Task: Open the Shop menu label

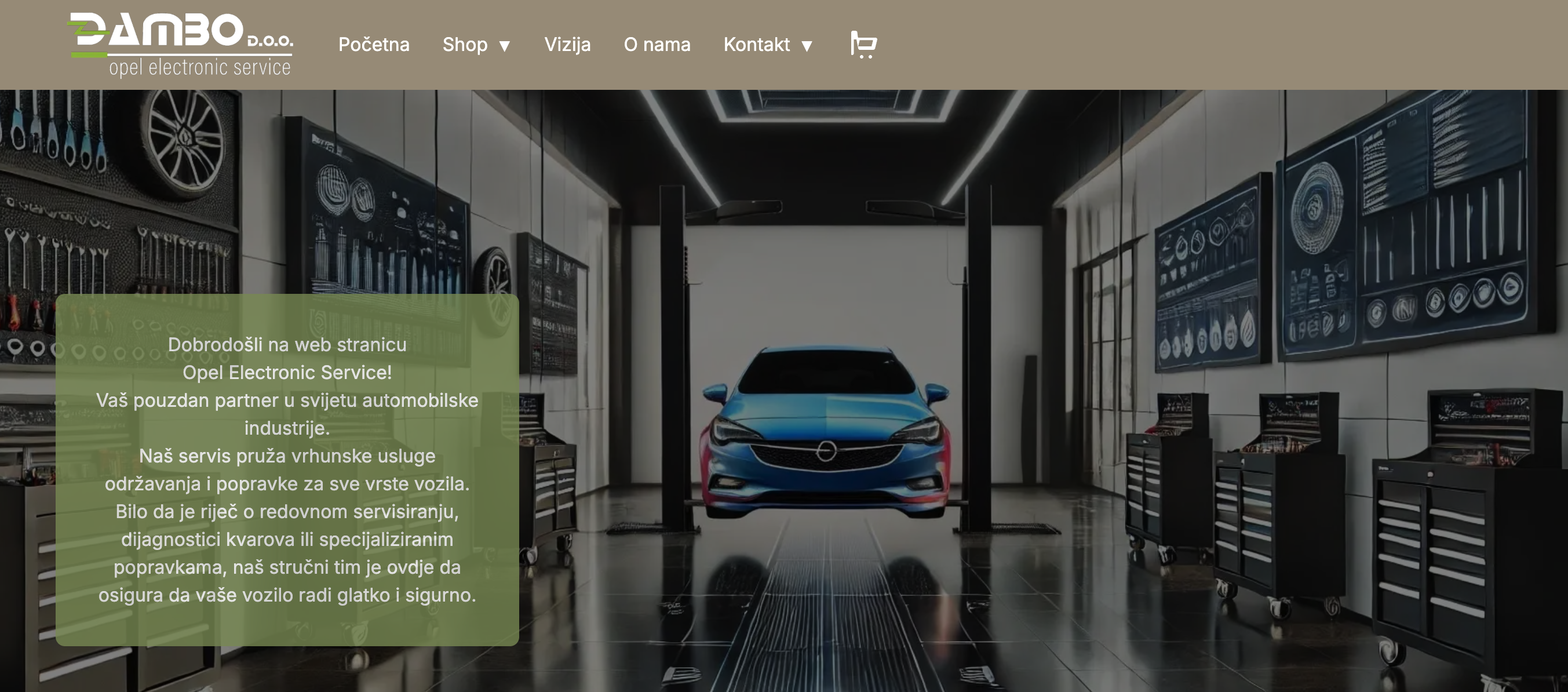Action: (x=465, y=45)
